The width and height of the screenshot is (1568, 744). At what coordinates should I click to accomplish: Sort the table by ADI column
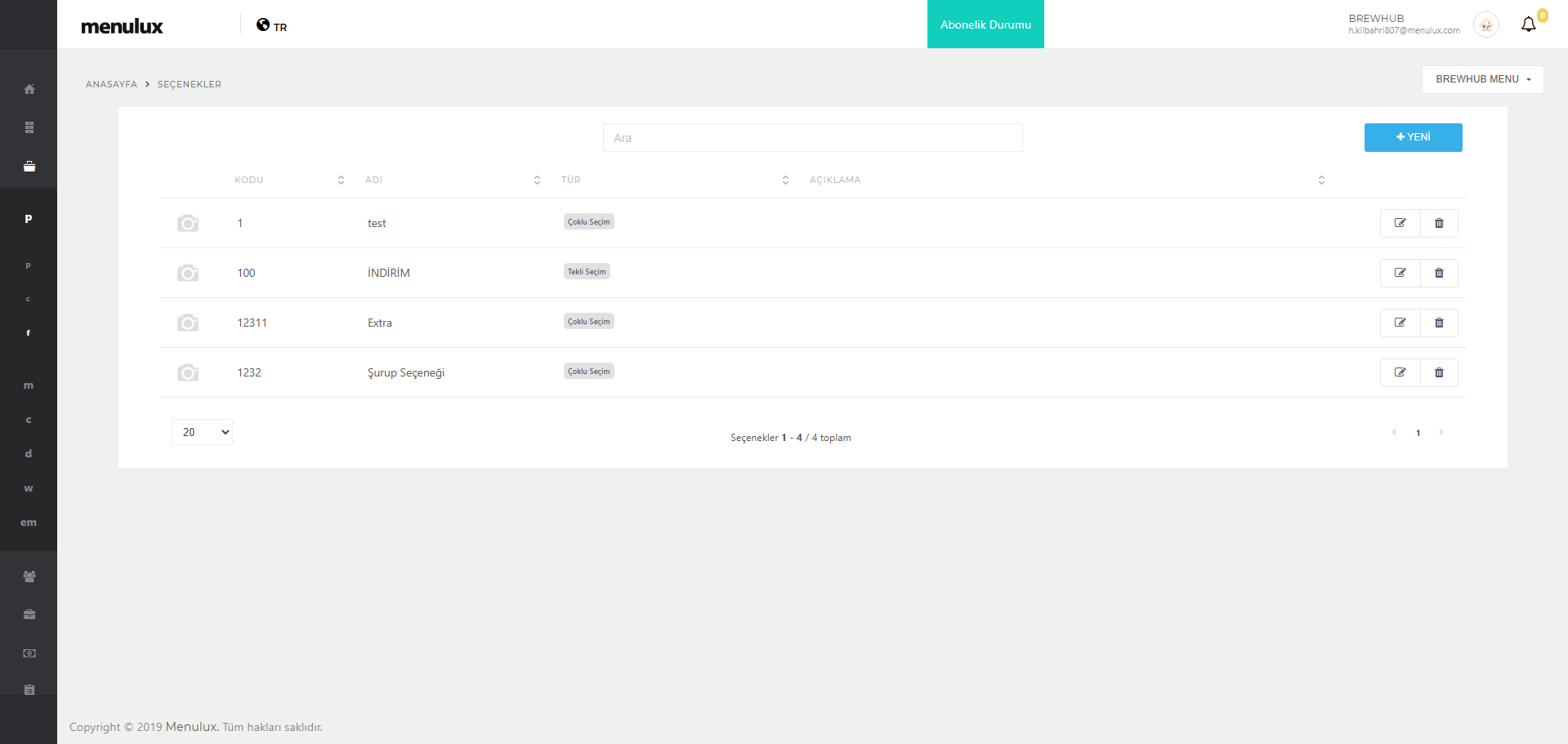[537, 180]
